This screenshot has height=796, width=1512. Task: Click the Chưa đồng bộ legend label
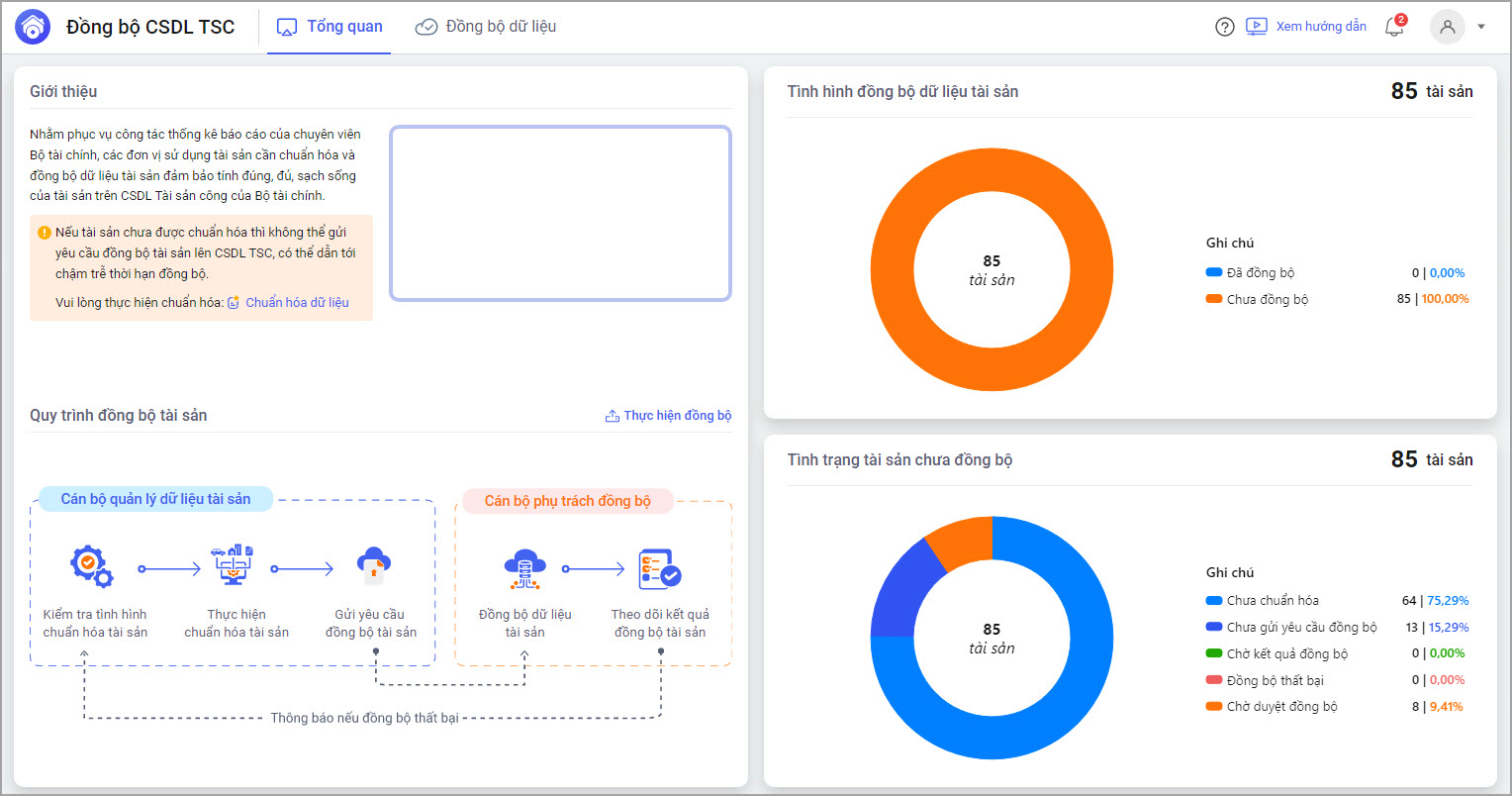click(1268, 300)
